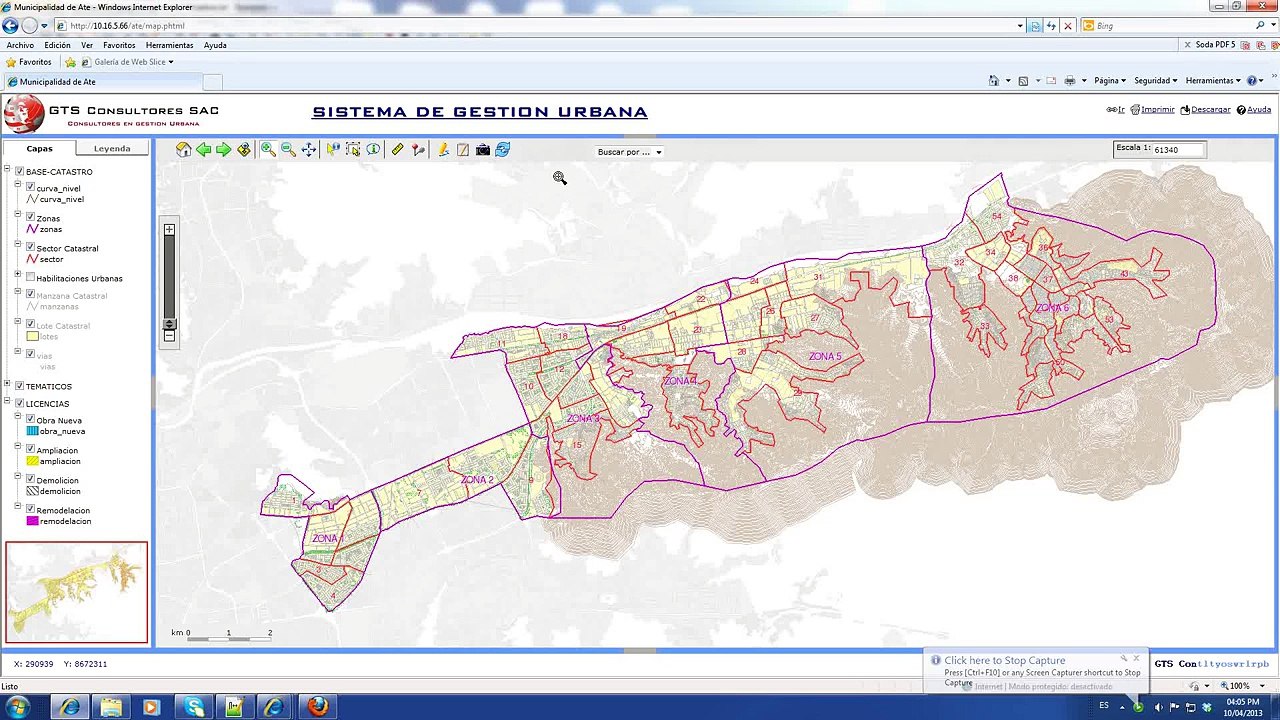The height and width of the screenshot is (720, 1280).
Task: Click the Favoritos button in favorites bar
Action: [29, 62]
